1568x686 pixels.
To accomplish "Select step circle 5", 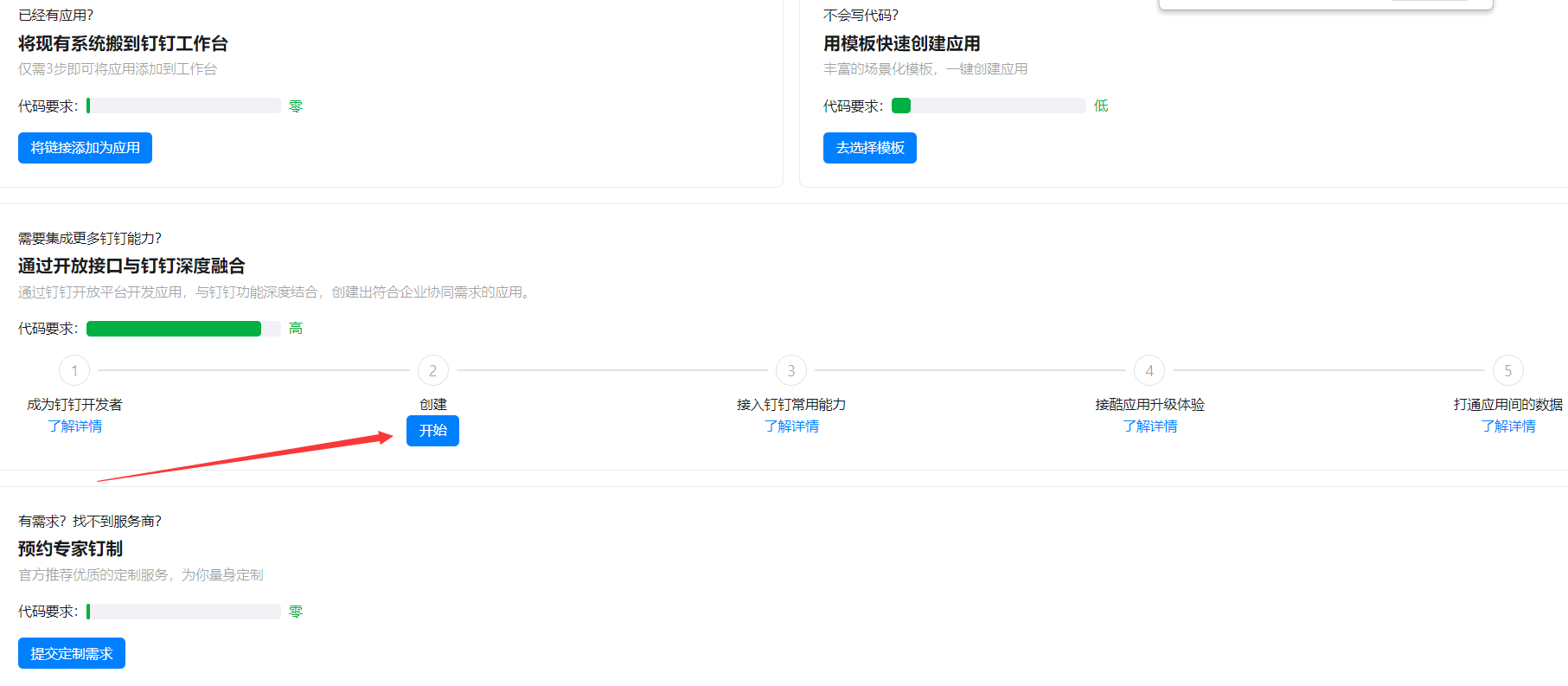I will coord(1508,370).
